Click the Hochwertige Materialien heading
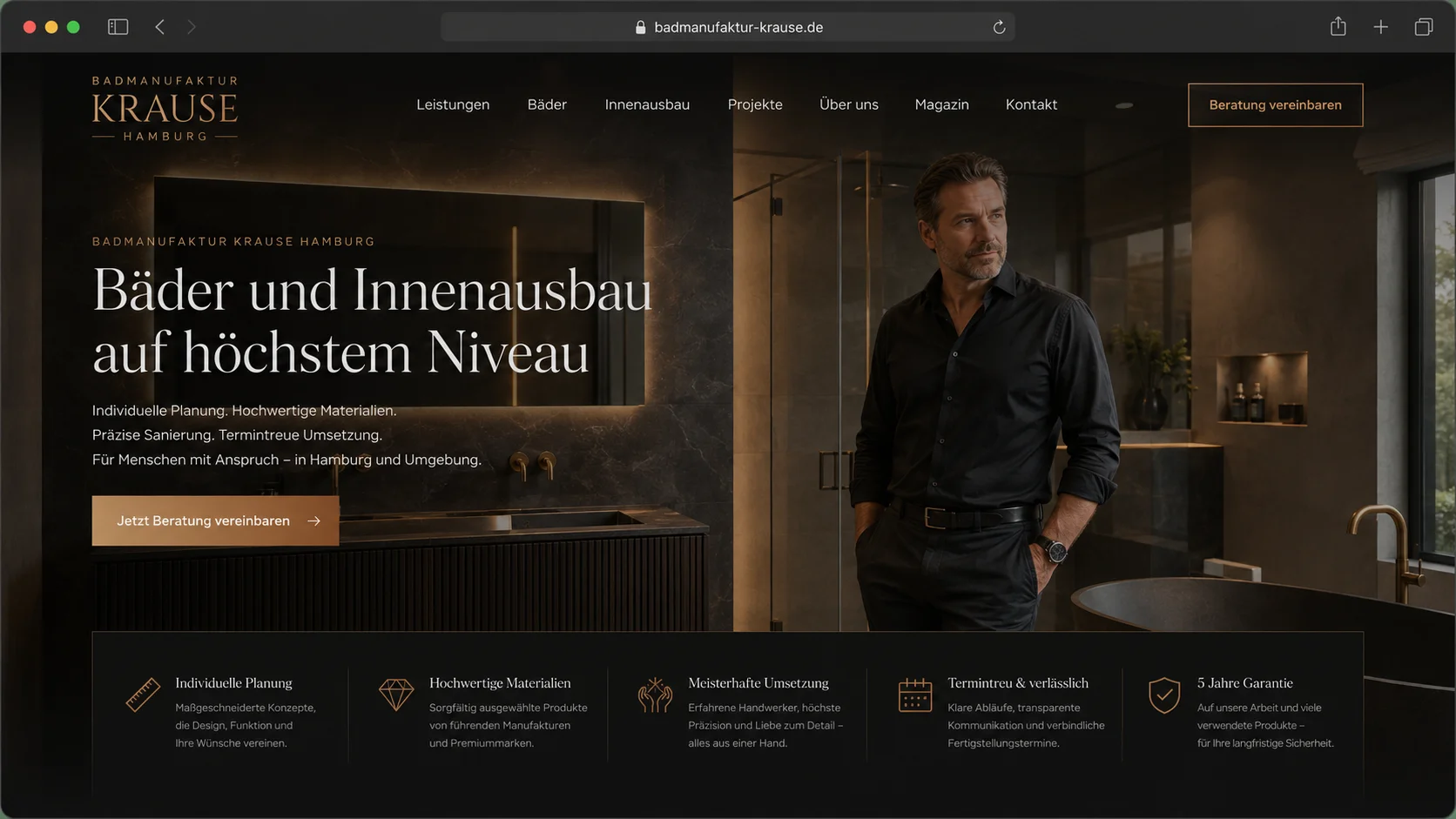Image resolution: width=1456 pixels, height=819 pixels. click(500, 683)
